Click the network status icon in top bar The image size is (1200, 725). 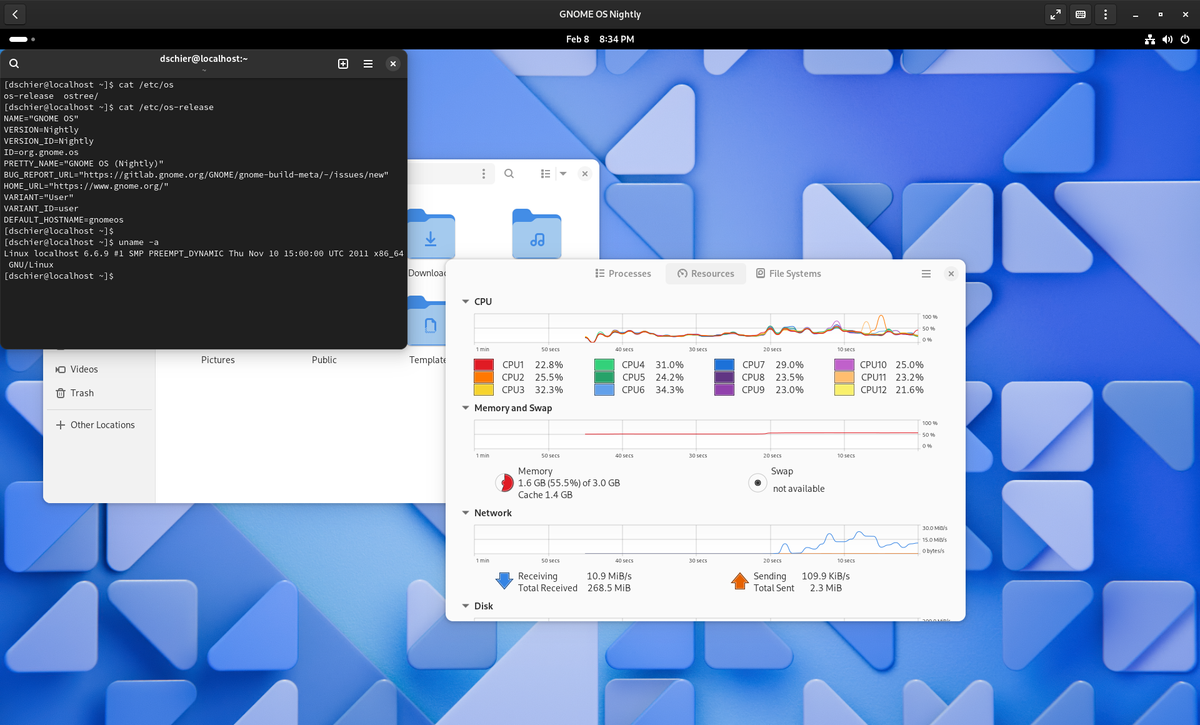(x=1148, y=39)
